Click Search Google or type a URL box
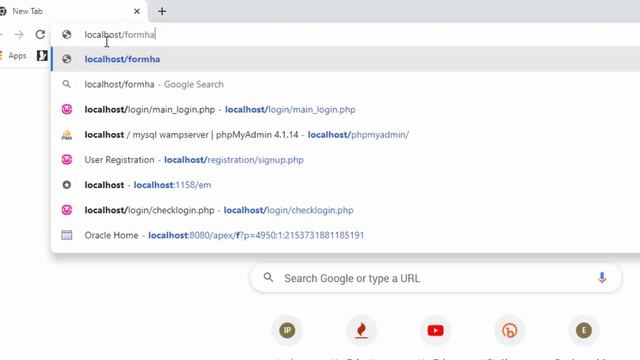Screen dimensions: 640x360 coord(436,278)
